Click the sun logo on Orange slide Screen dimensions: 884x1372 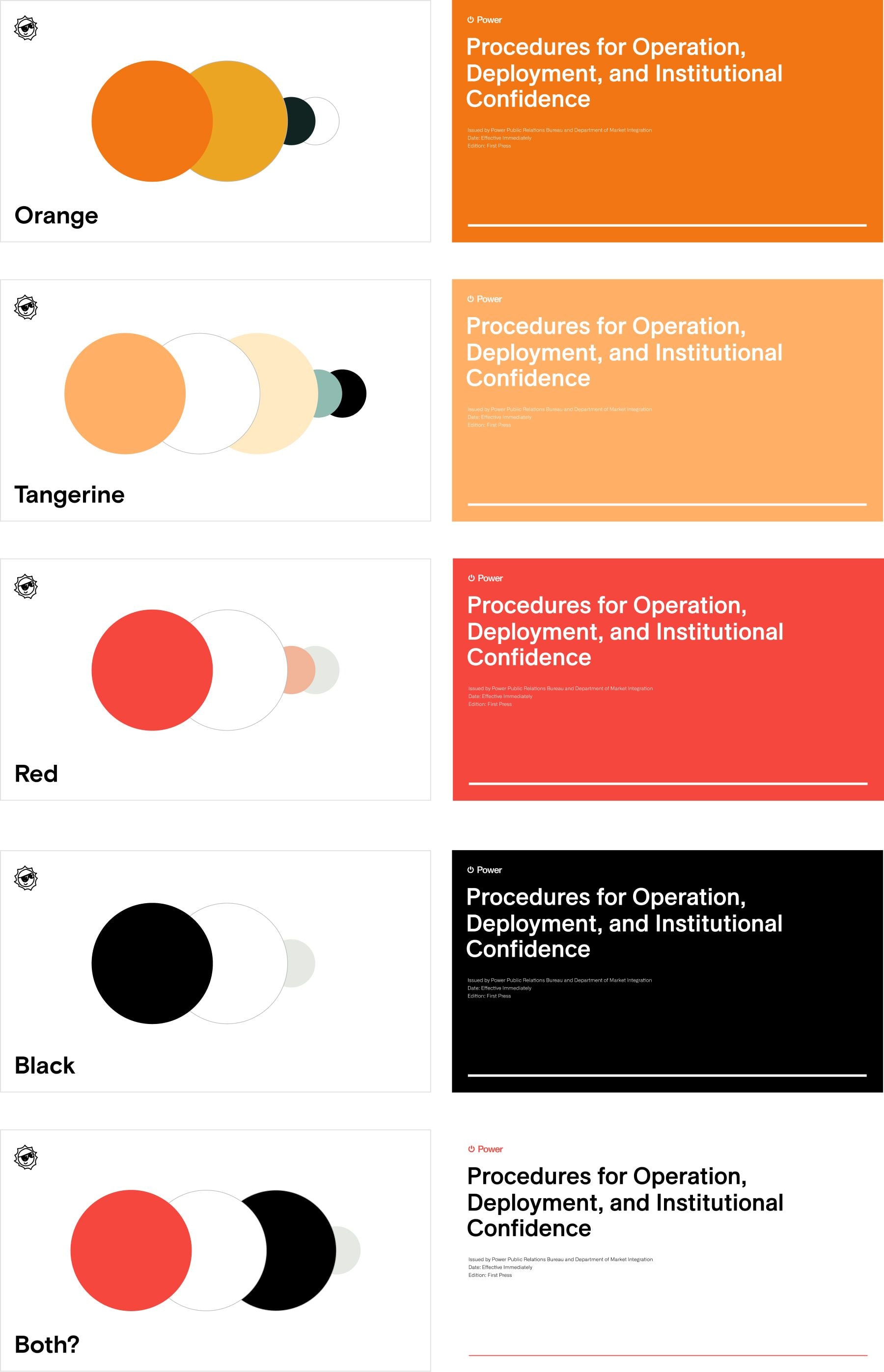pyautogui.click(x=26, y=28)
